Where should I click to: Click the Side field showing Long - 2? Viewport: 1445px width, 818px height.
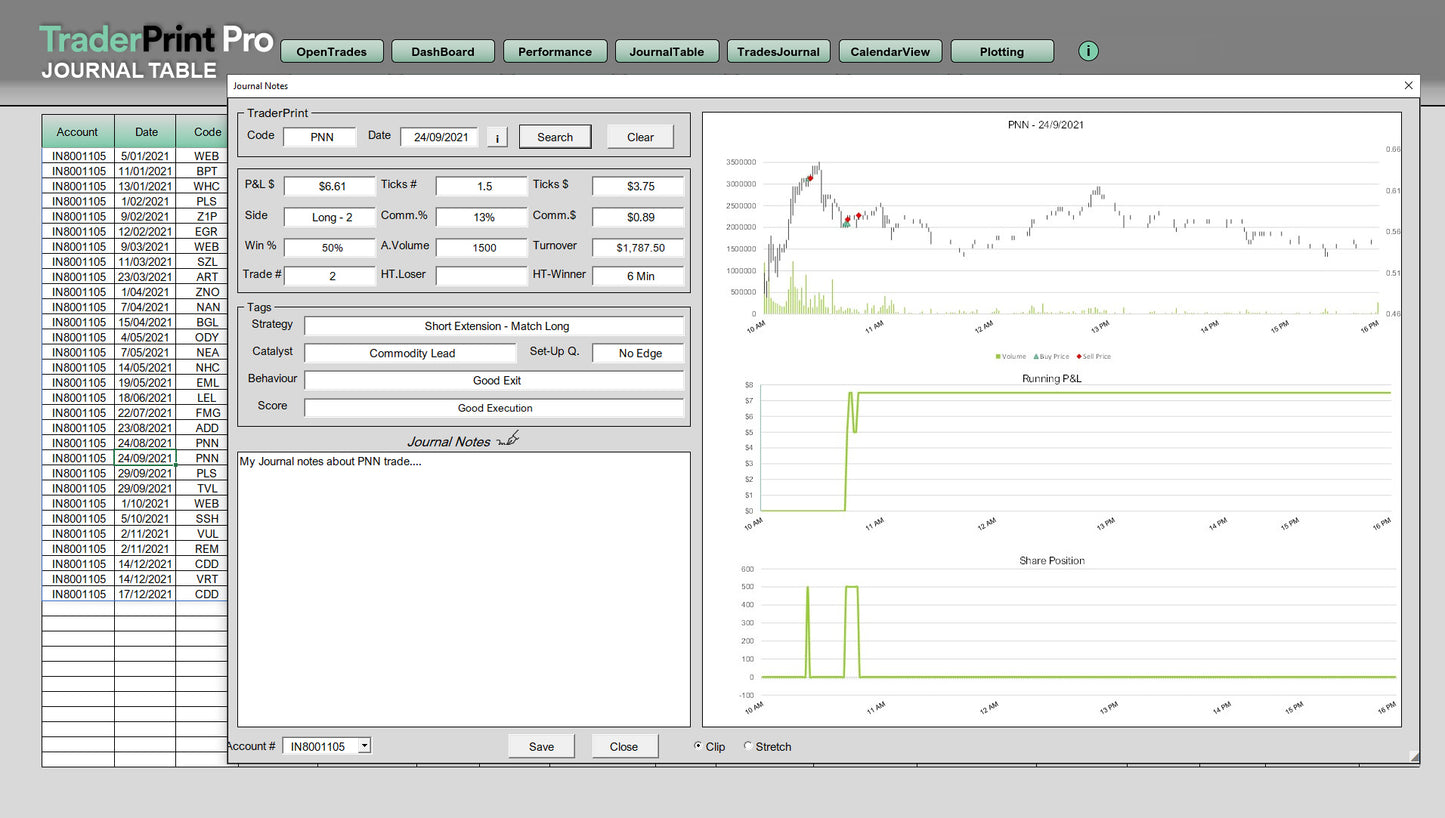(x=331, y=216)
